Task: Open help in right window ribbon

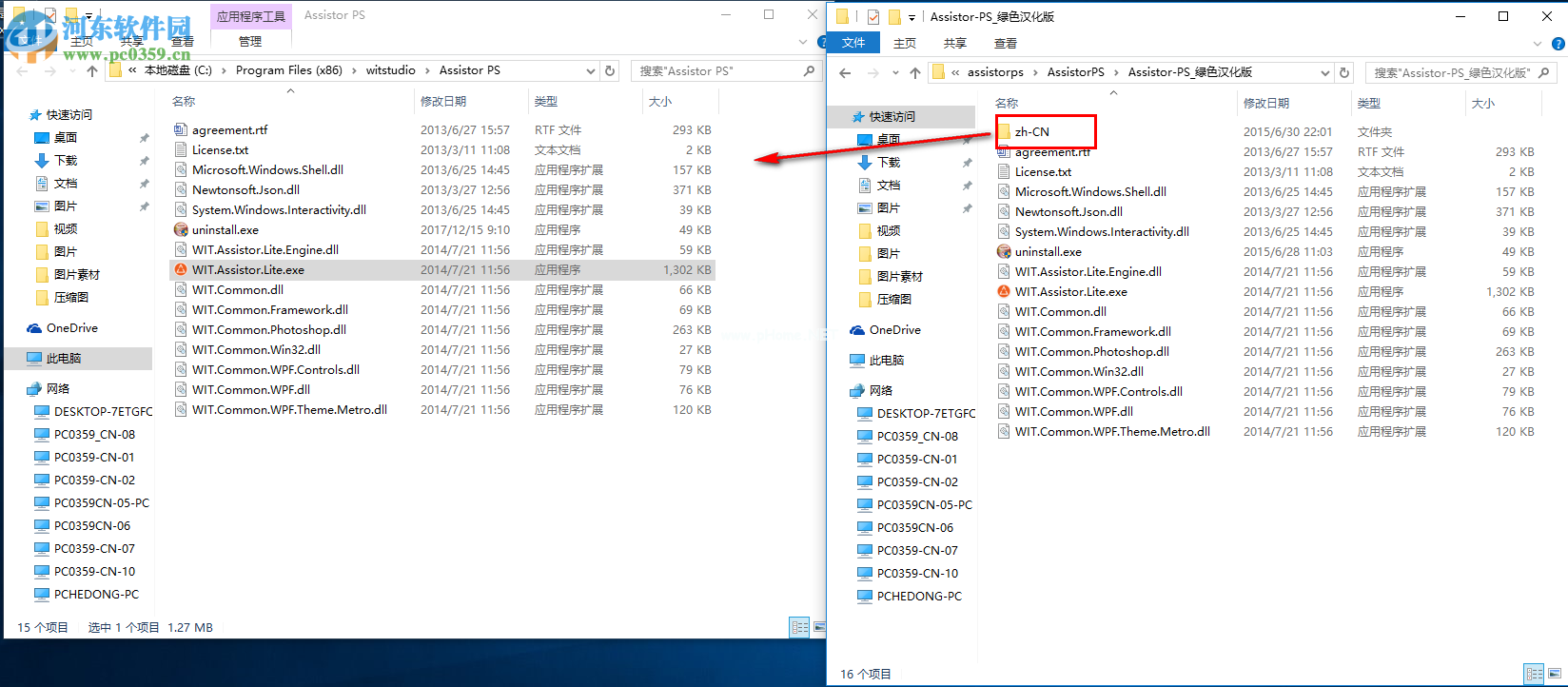Action: coord(1558,44)
